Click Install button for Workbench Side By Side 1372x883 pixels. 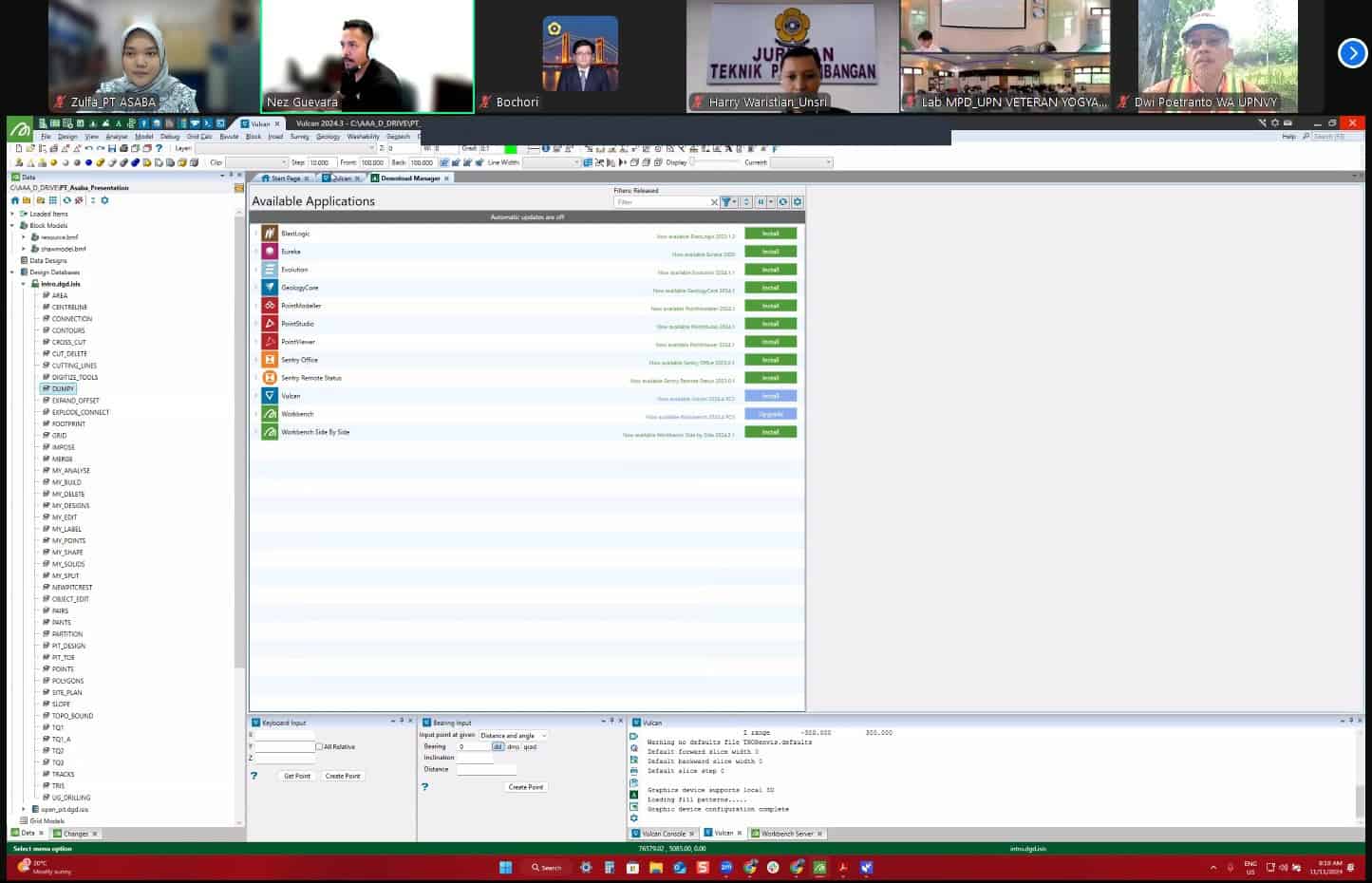pos(770,432)
